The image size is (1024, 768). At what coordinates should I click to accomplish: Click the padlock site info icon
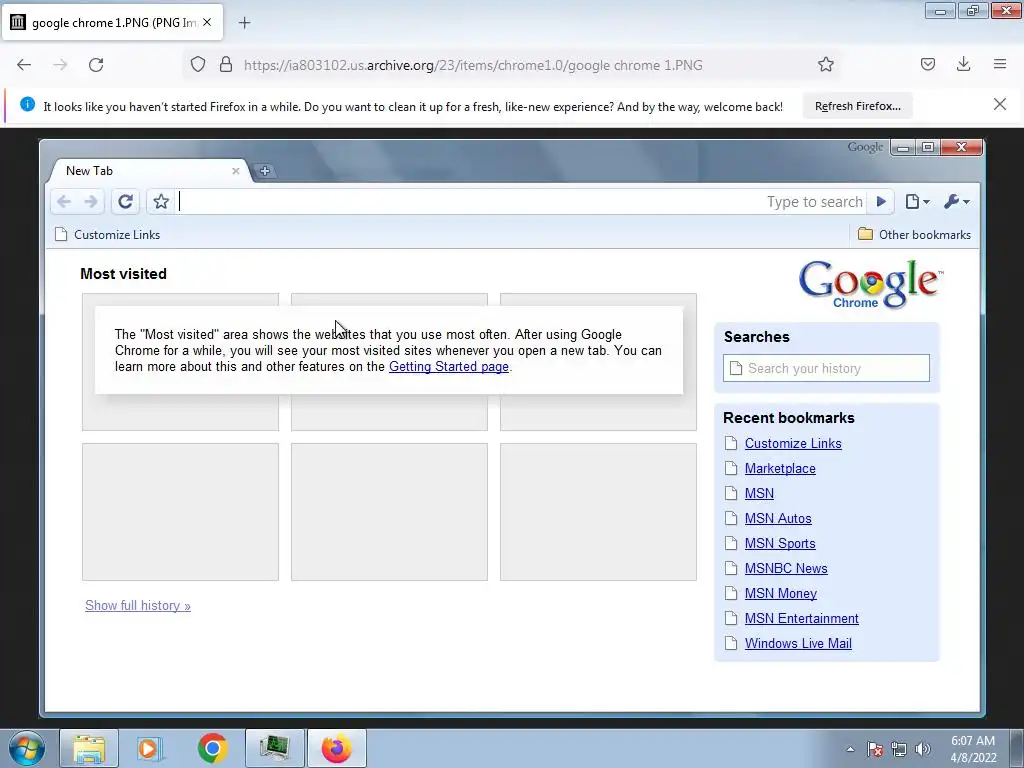tap(226, 65)
